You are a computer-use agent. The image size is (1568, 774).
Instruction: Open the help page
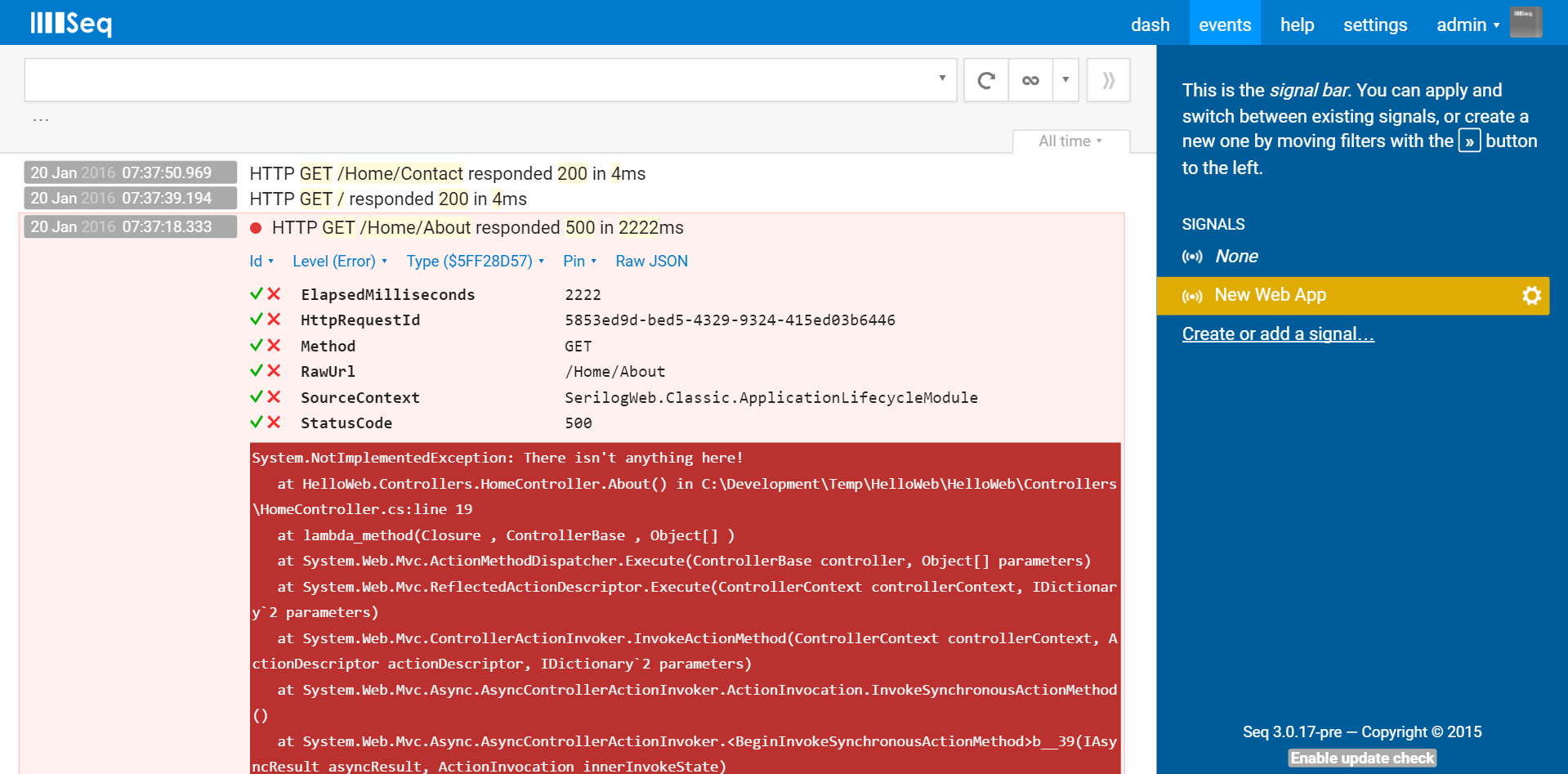(1297, 25)
